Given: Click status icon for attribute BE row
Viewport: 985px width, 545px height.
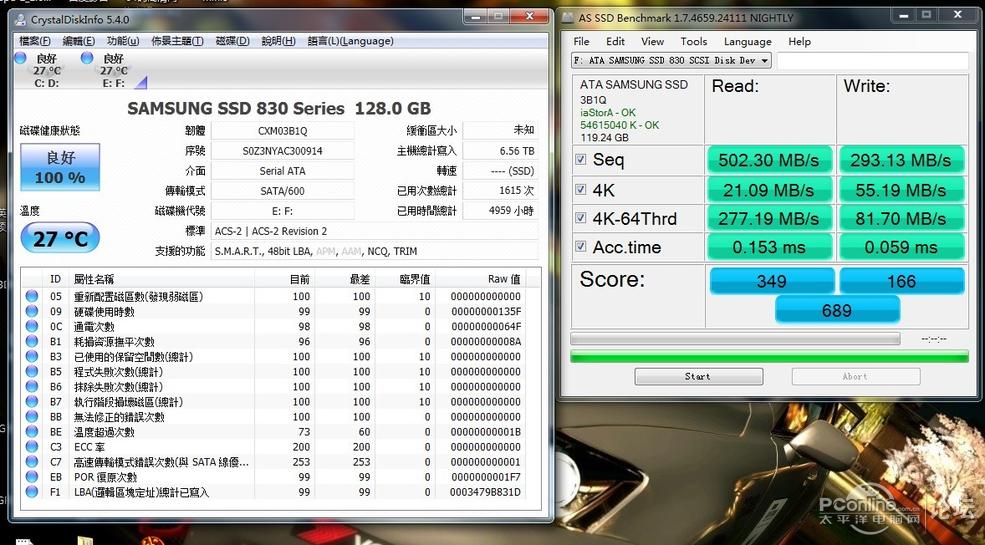Looking at the screenshot, I should click(x=31, y=432).
